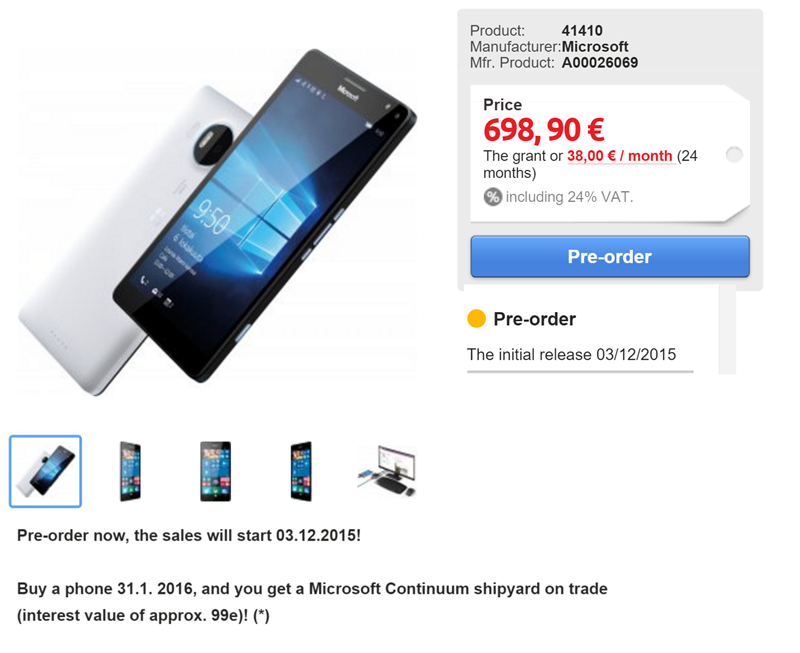Click the sales start 03.12.2015 sentence
This screenshot has width=800, height=653.
pos(189,535)
